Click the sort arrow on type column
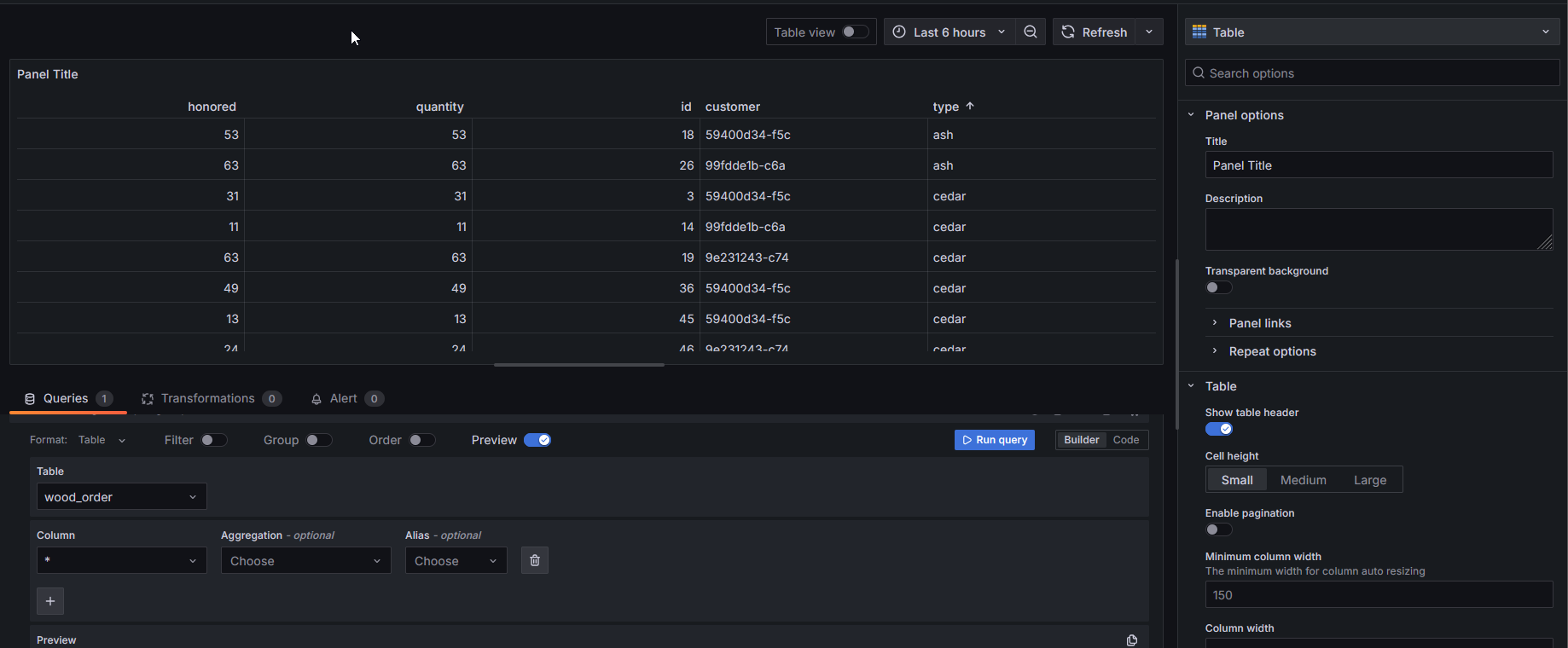 pos(970,107)
